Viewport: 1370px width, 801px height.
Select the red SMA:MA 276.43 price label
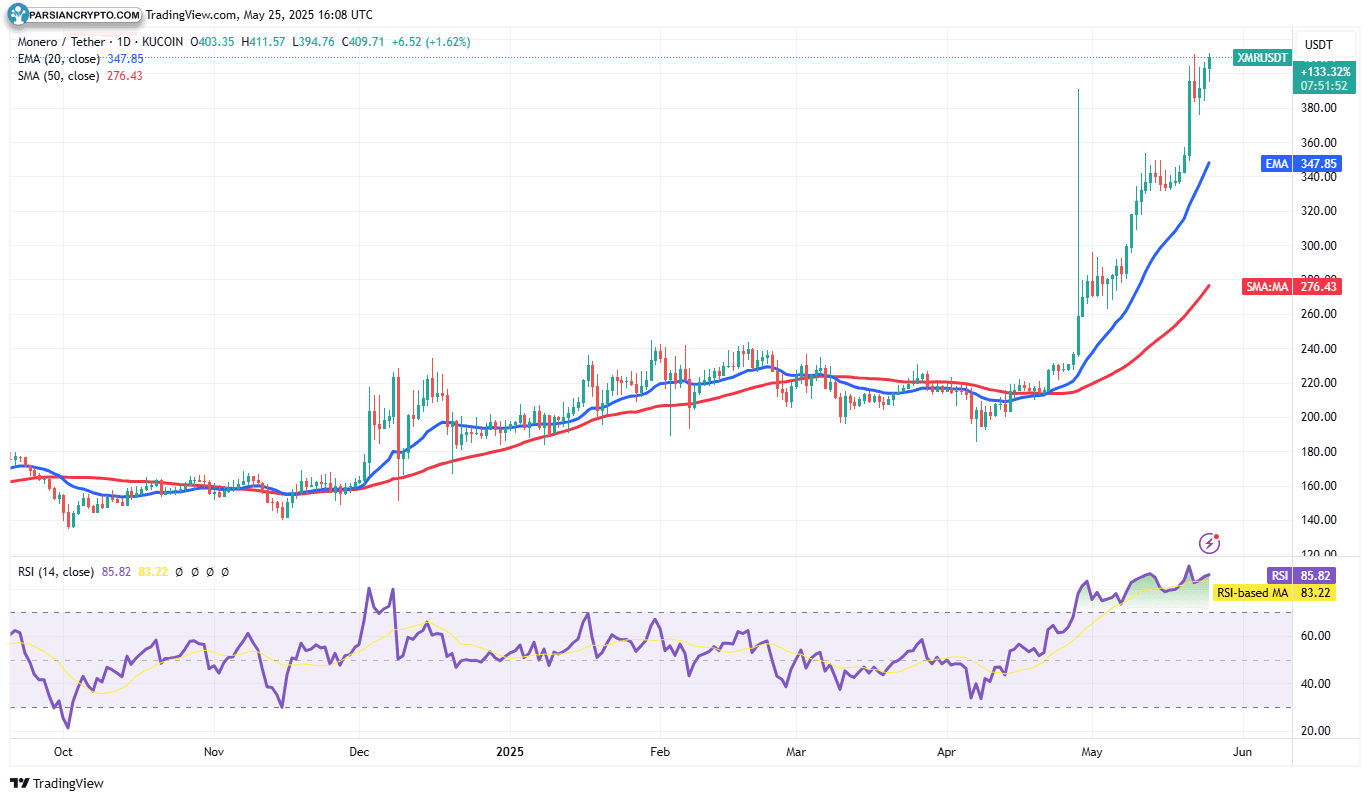click(1294, 286)
